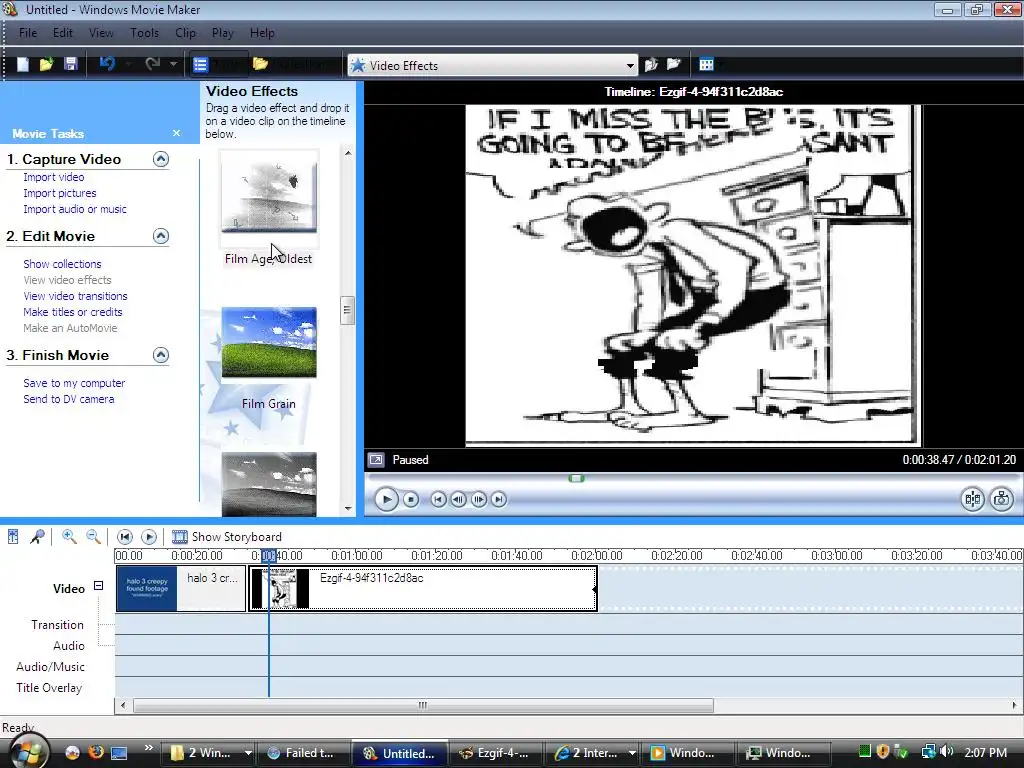The height and width of the screenshot is (768, 1024).
Task: Open the undo history dropdown arrow
Action: (x=129, y=64)
